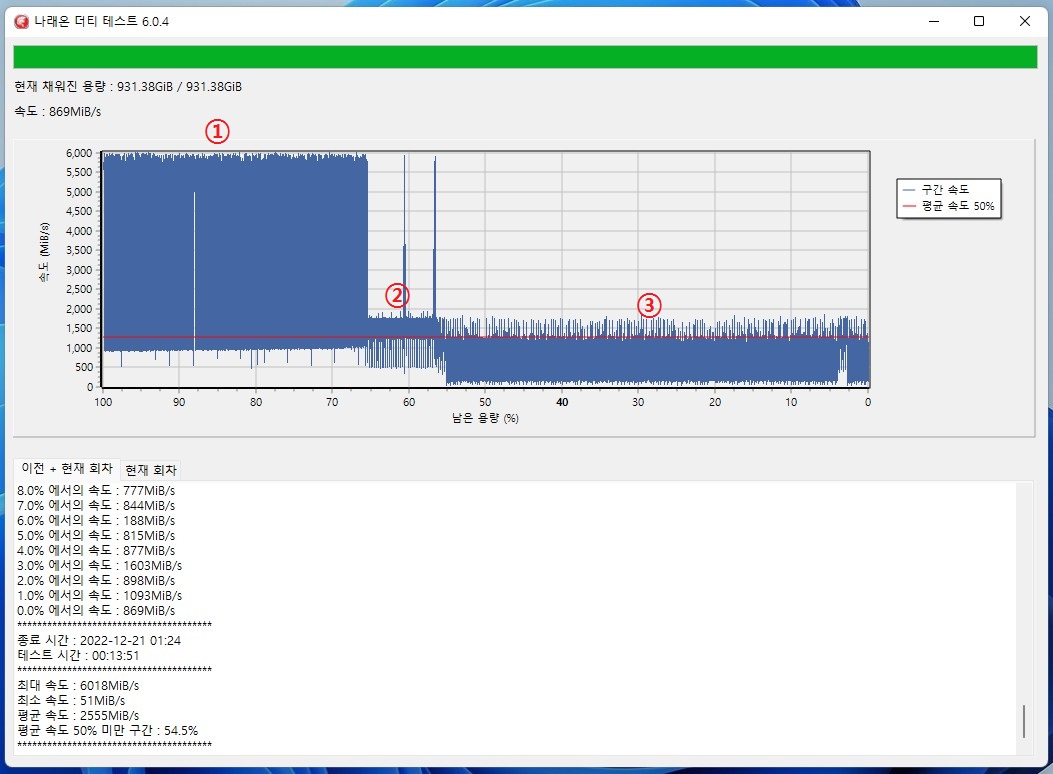Close the Dirty Test window
The width and height of the screenshot is (1053, 774).
click(x=1025, y=21)
